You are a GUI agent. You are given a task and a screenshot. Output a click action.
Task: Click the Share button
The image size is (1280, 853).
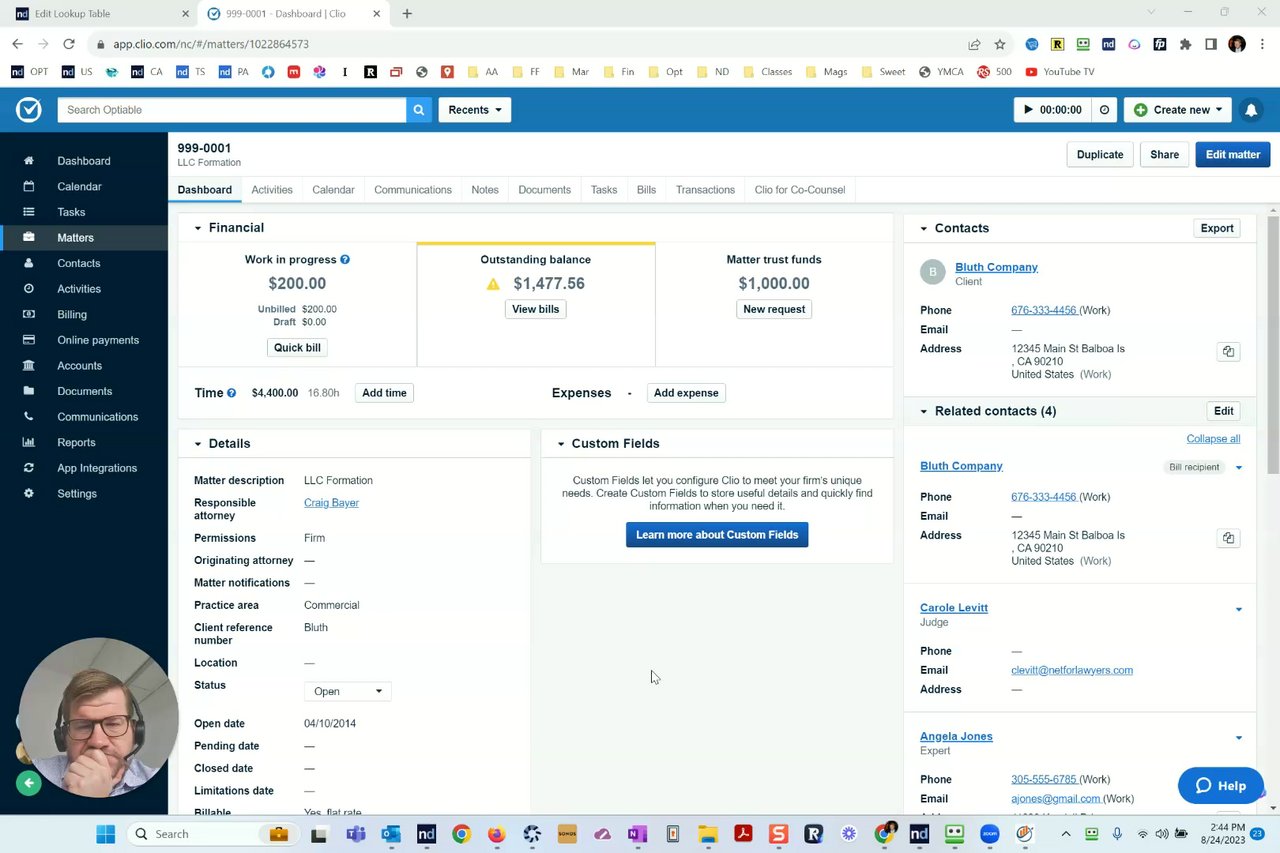pos(1164,155)
